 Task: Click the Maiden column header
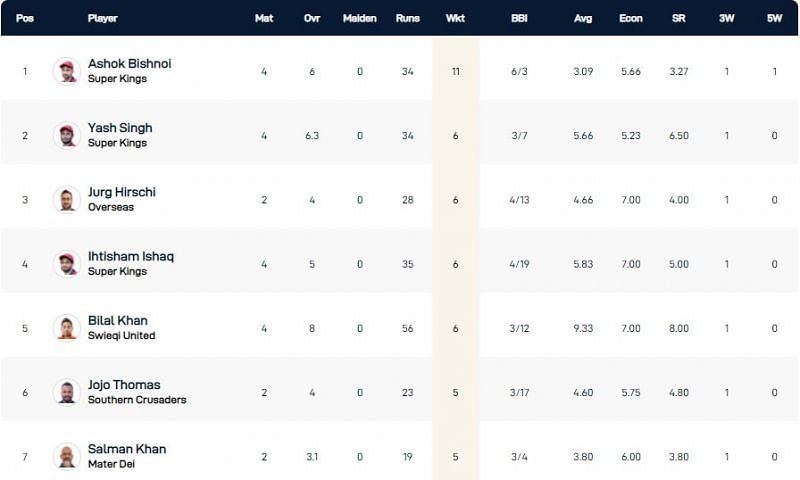tap(359, 18)
